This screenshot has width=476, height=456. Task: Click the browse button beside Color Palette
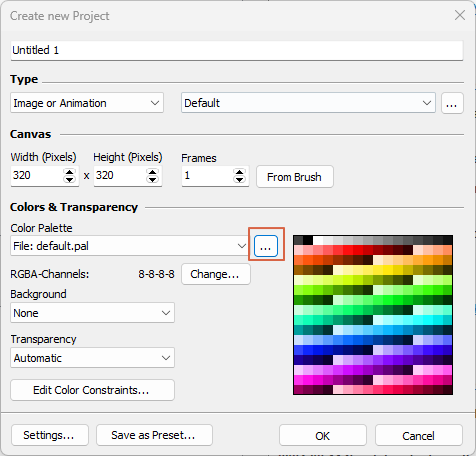click(266, 246)
